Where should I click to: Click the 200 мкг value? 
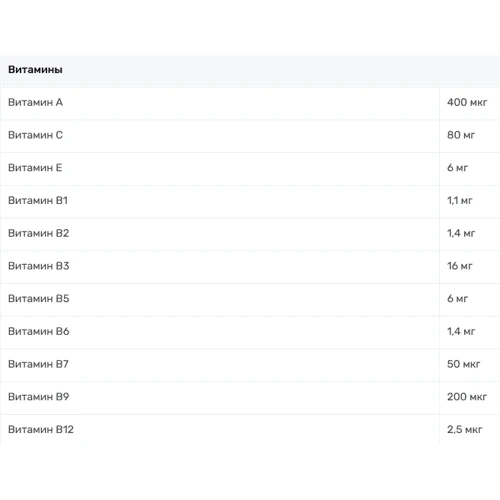click(x=467, y=396)
